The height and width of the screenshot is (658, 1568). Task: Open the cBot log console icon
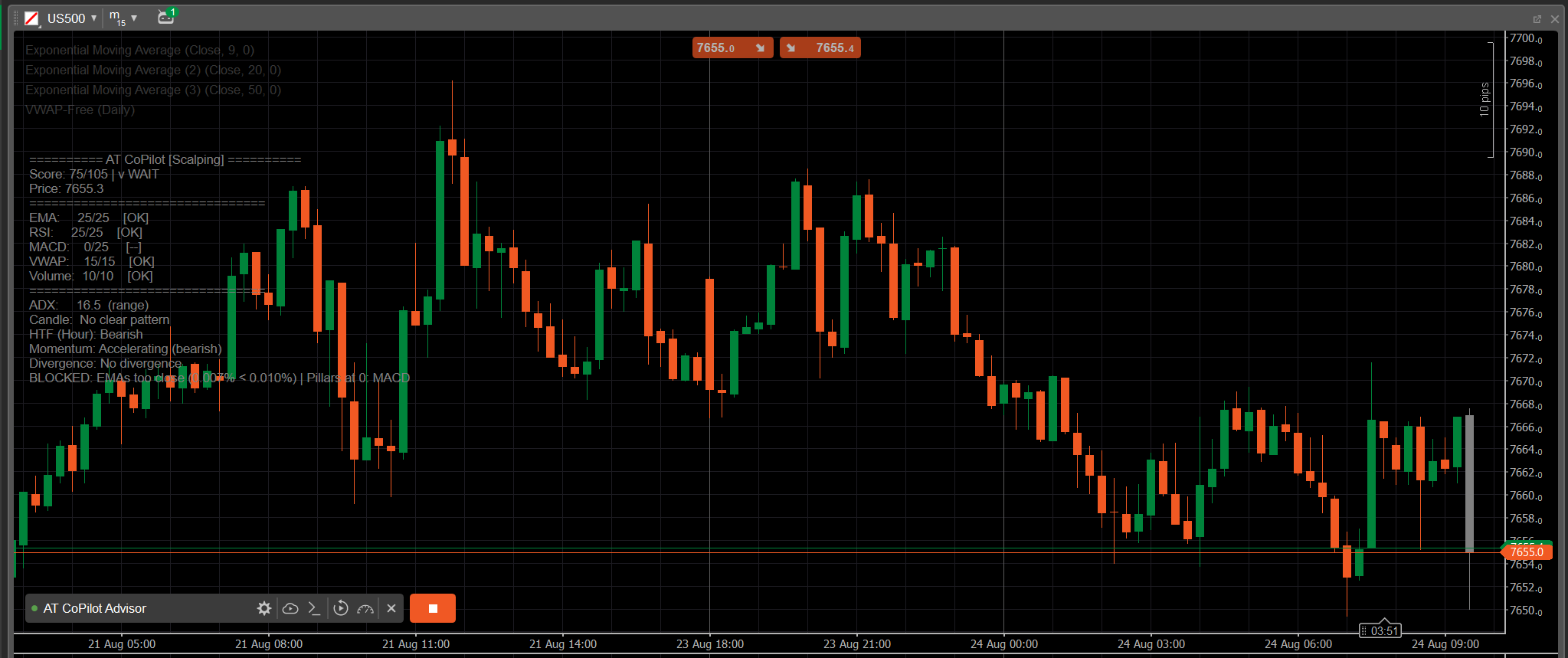point(314,608)
